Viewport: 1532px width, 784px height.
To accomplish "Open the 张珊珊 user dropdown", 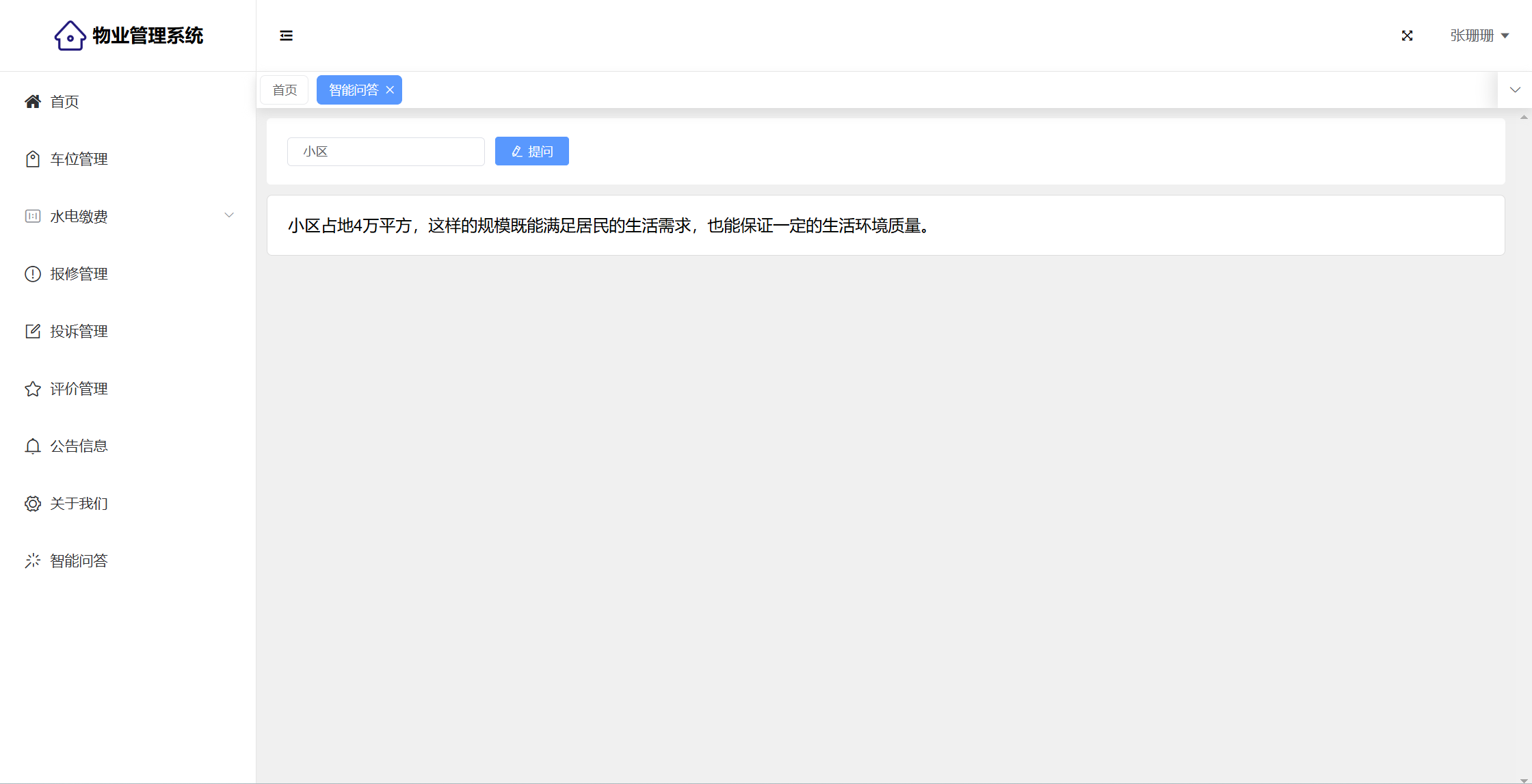I will point(1479,36).
